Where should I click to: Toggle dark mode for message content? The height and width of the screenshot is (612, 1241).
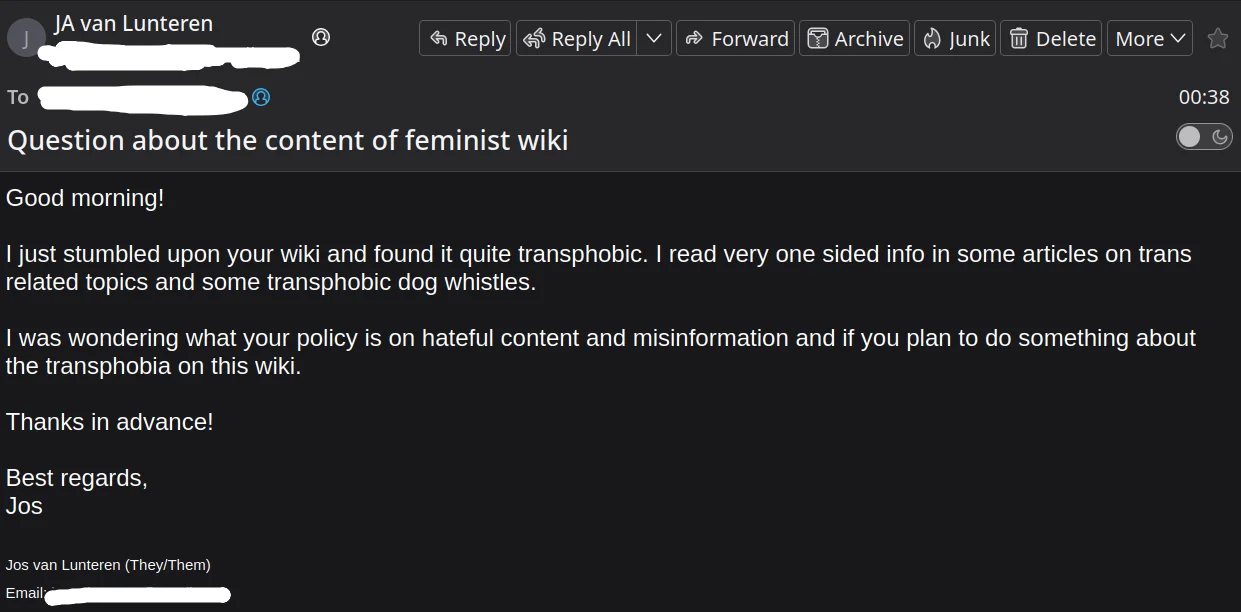click(x=1203, y=137)
